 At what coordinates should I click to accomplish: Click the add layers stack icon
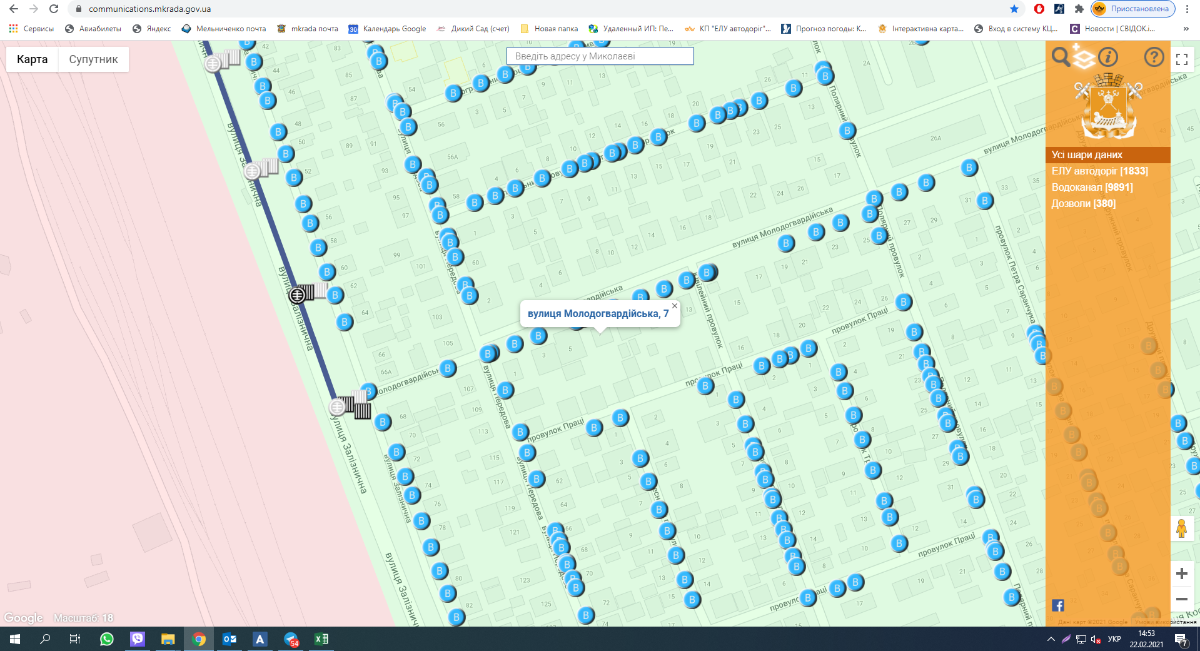coord(1085,57)
